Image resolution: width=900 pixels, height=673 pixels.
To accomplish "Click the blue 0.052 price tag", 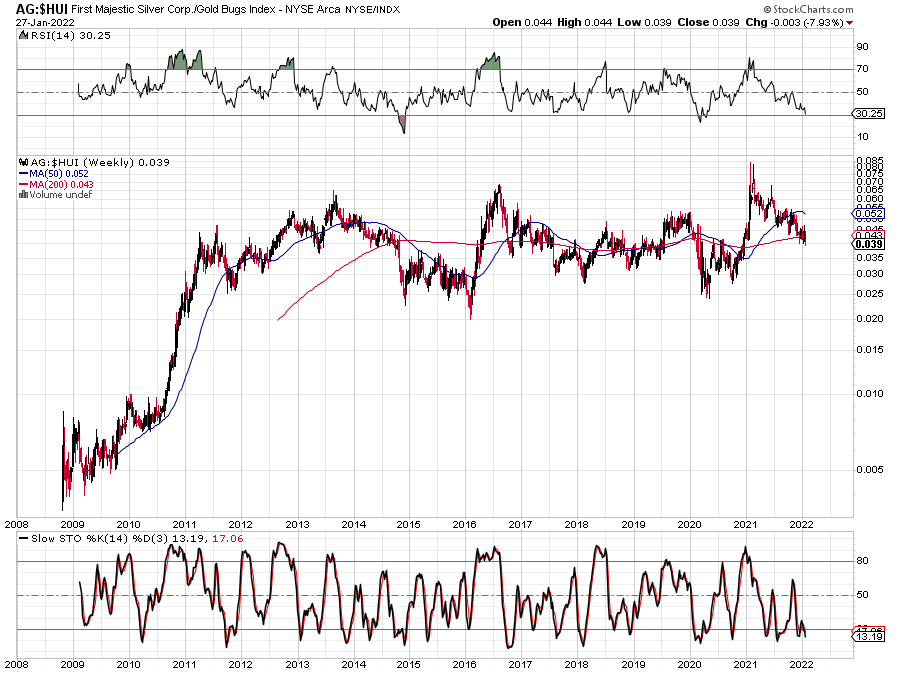I will pyautogui.click(x=869, y=213).
